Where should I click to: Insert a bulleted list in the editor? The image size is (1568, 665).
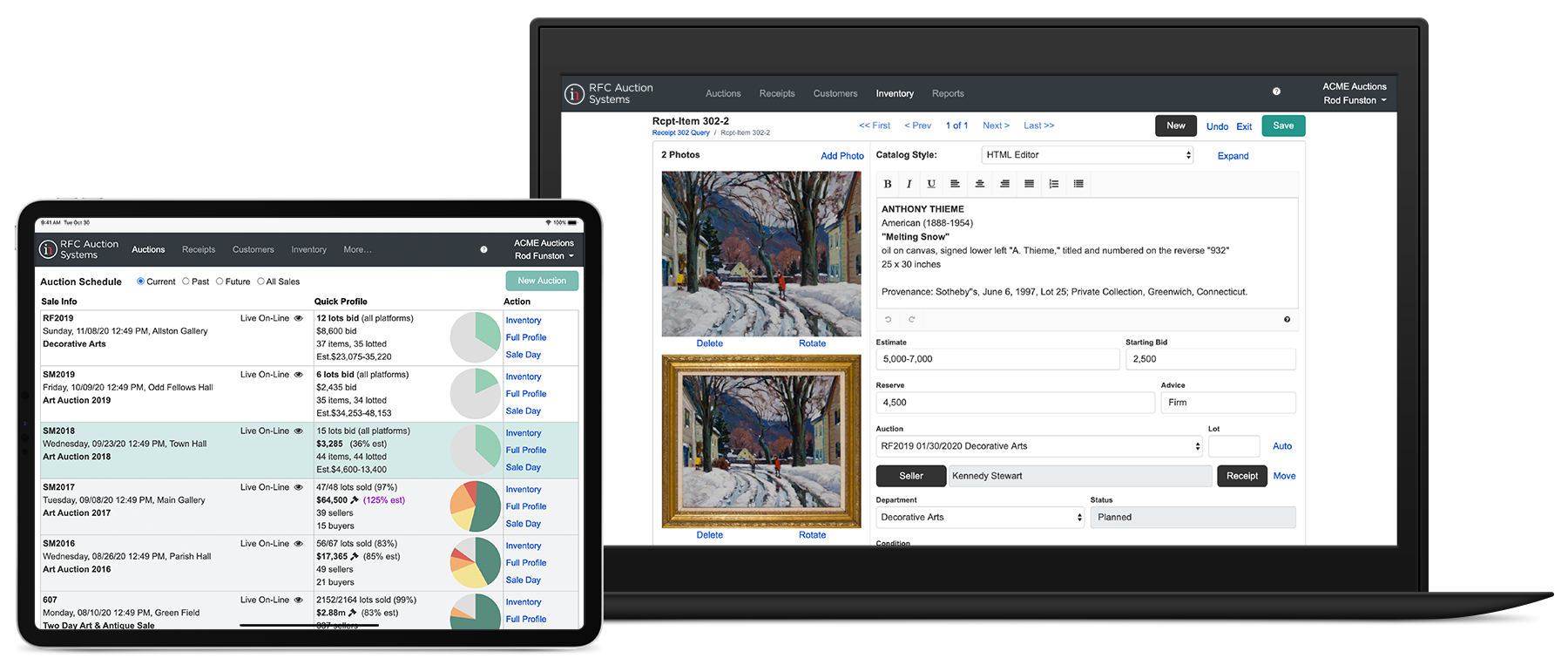coord(1078,184)
